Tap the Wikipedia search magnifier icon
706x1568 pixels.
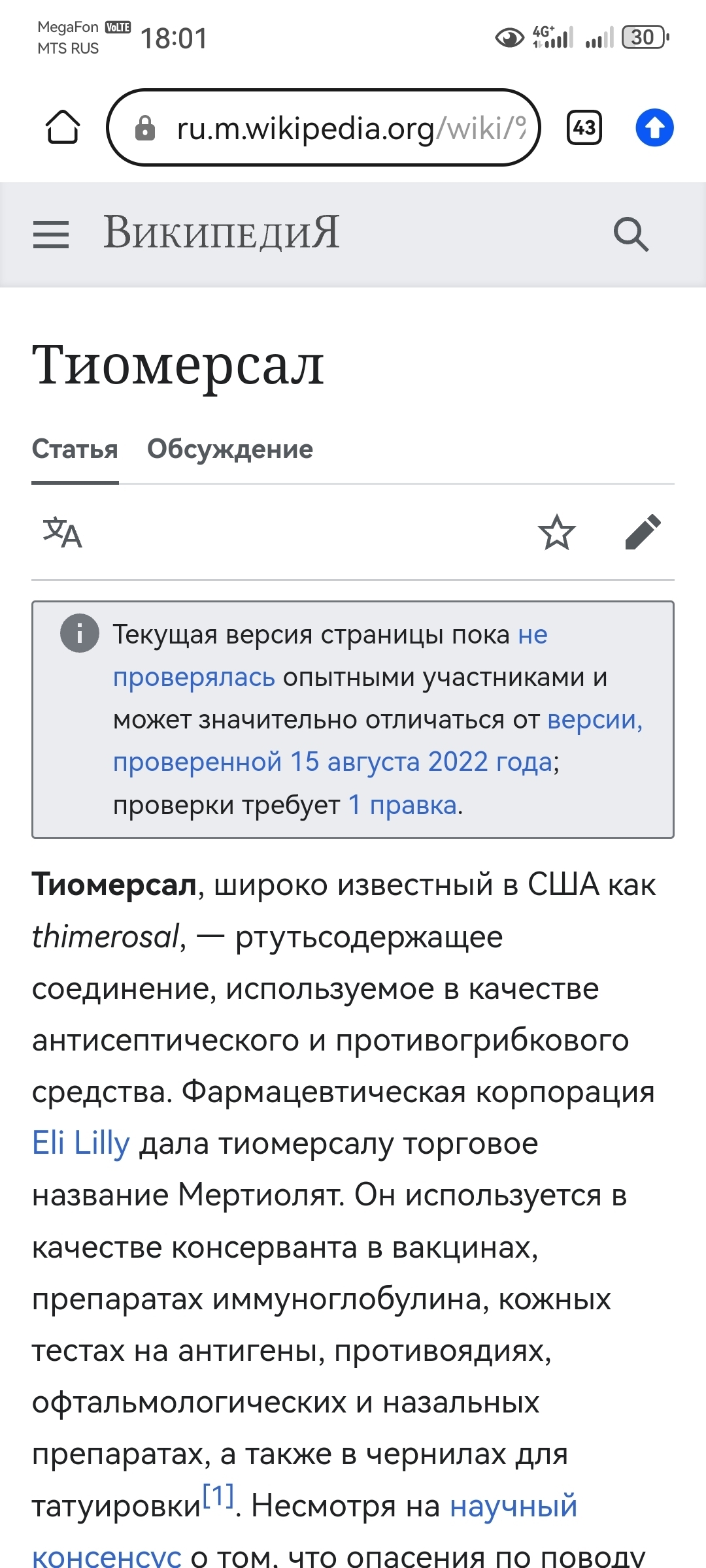tap(631, 234)
